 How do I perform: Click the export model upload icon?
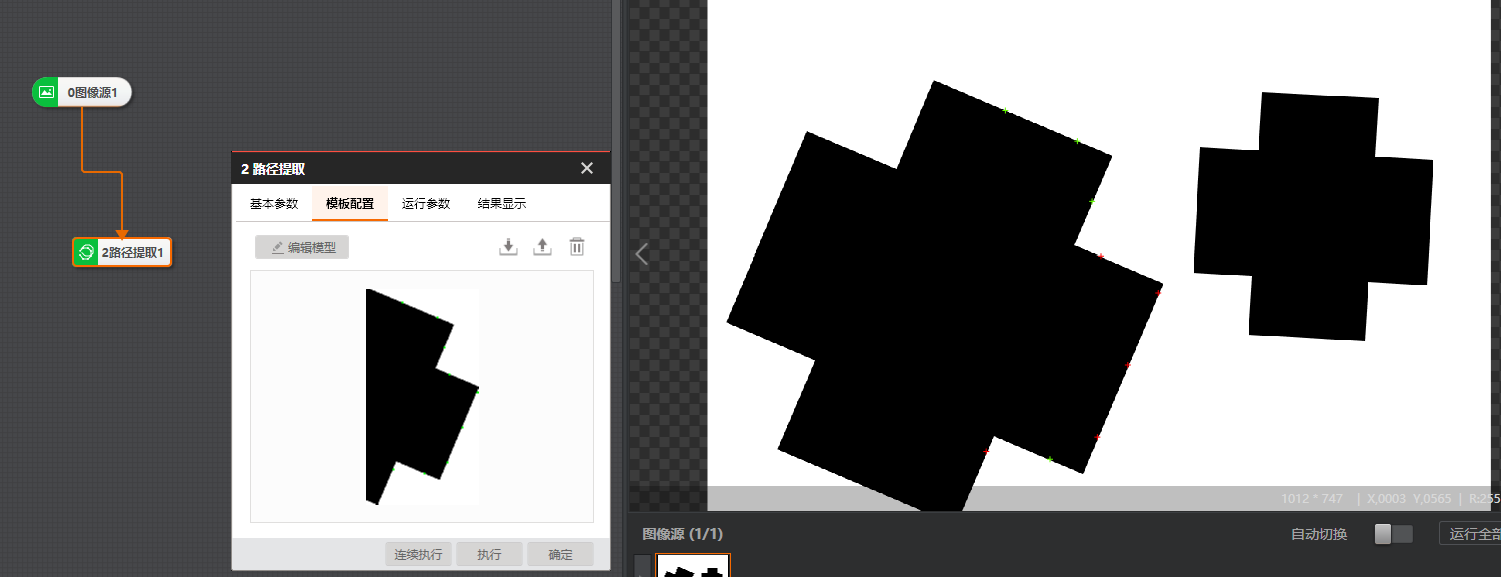pos(542,247)
